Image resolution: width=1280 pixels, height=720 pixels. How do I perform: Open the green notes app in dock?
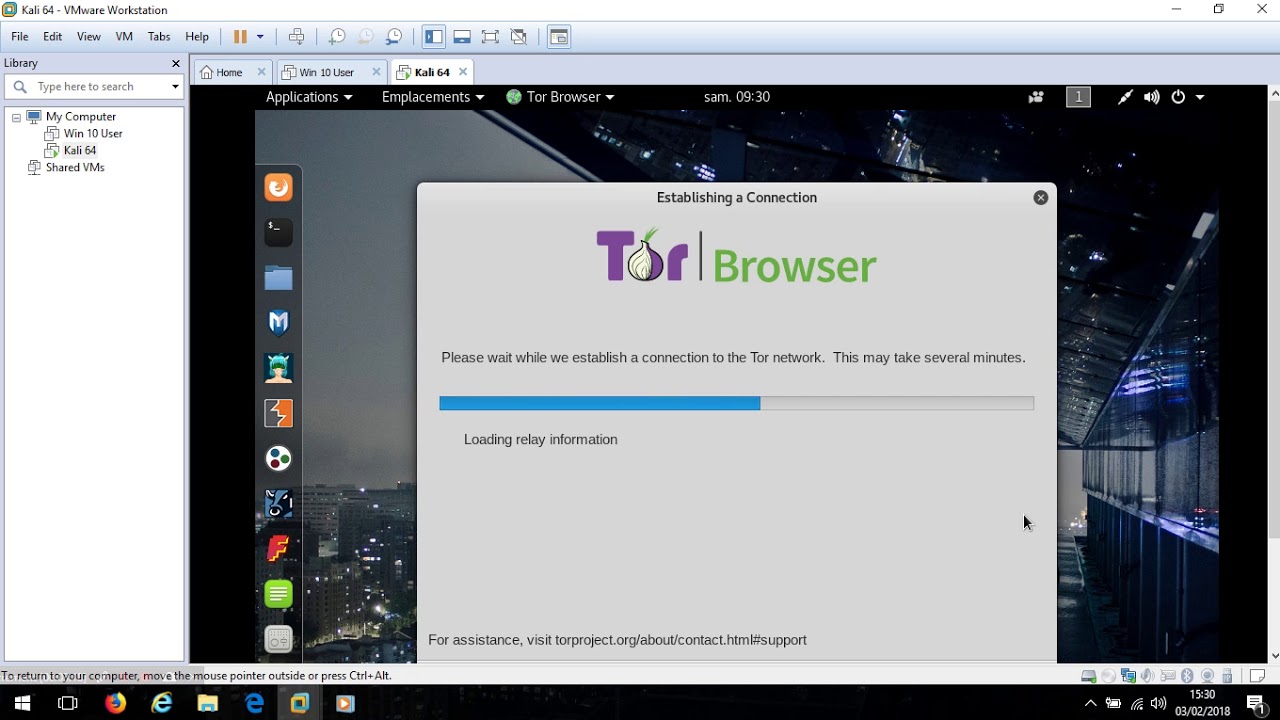click(278, 593)
